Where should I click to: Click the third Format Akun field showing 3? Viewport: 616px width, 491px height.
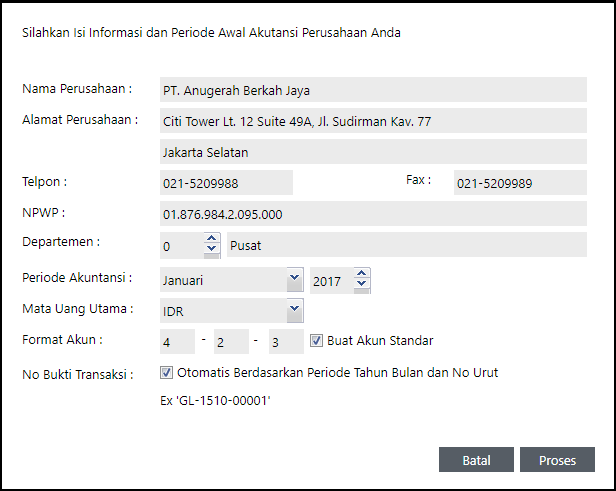coord(286,342)
